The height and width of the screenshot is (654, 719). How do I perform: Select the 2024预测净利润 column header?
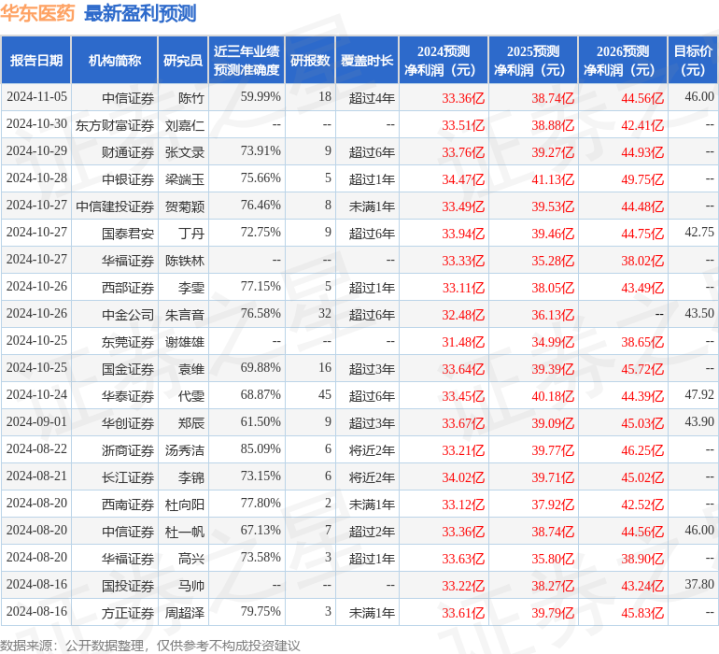443,60
